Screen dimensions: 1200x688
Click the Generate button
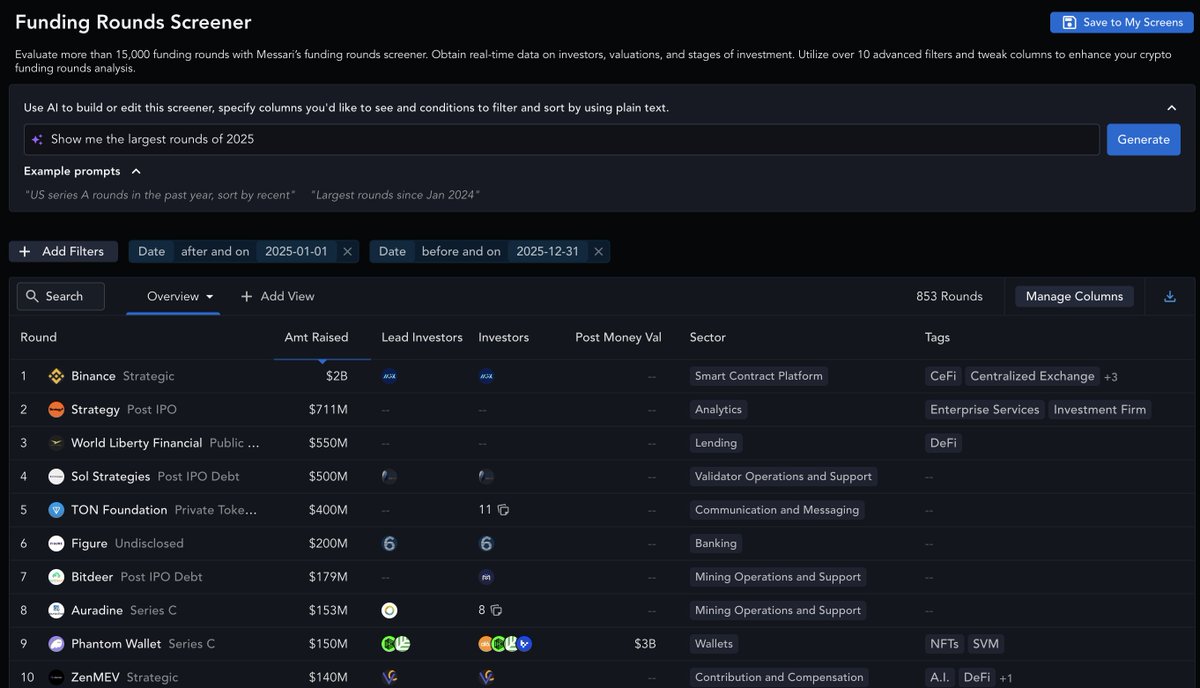coord(1143,140)
